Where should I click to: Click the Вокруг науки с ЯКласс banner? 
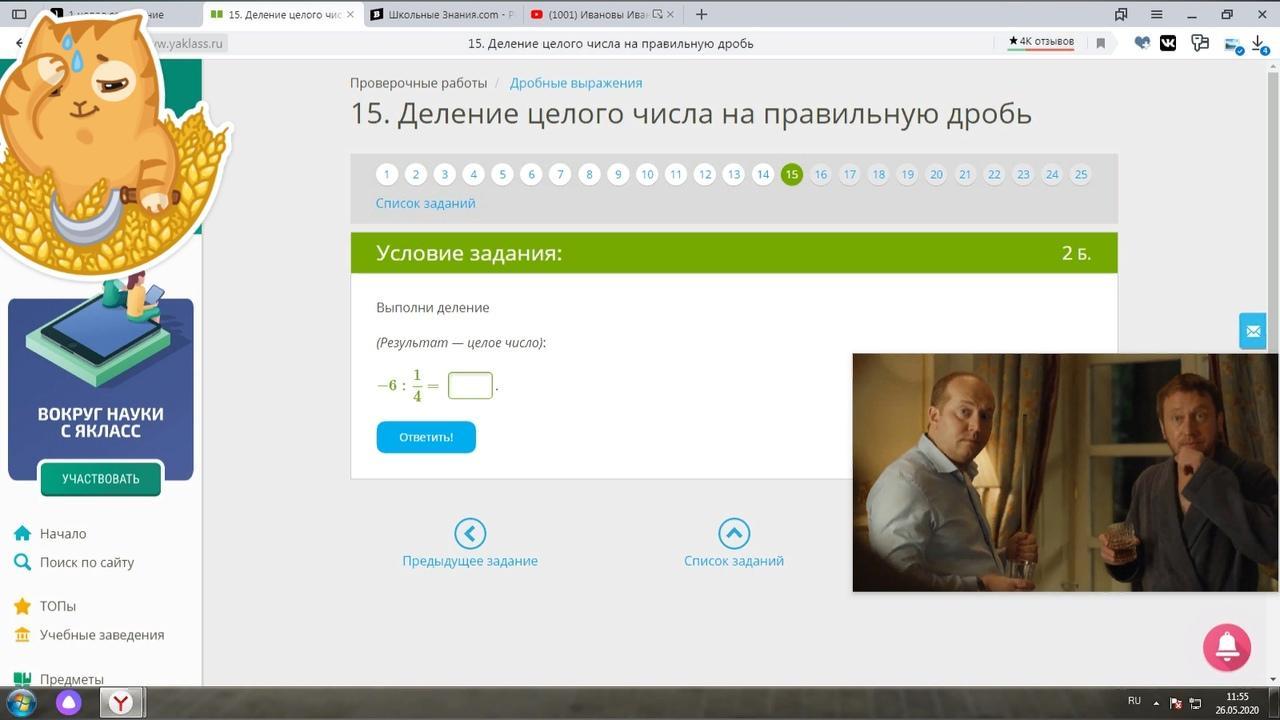[x=101, y=389]
